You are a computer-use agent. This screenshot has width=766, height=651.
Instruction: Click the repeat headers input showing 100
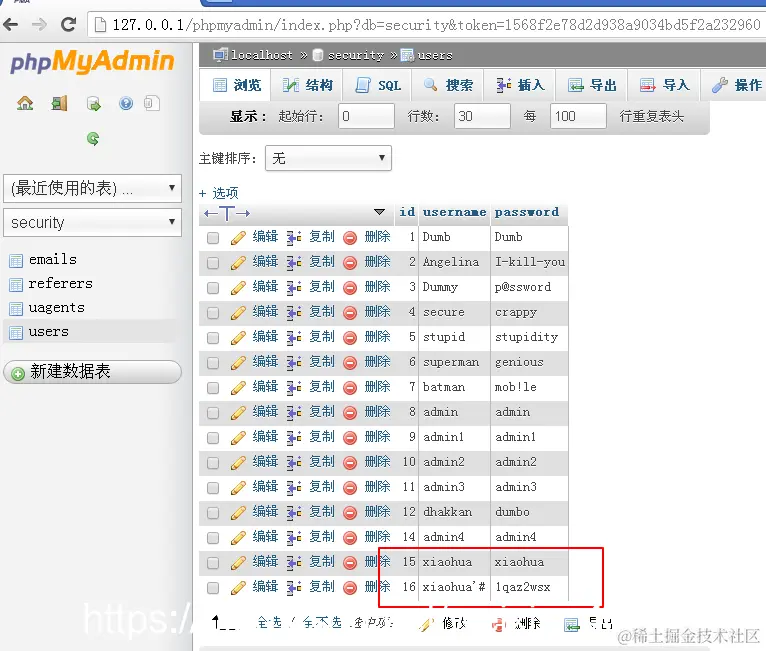tap(578, 116)
